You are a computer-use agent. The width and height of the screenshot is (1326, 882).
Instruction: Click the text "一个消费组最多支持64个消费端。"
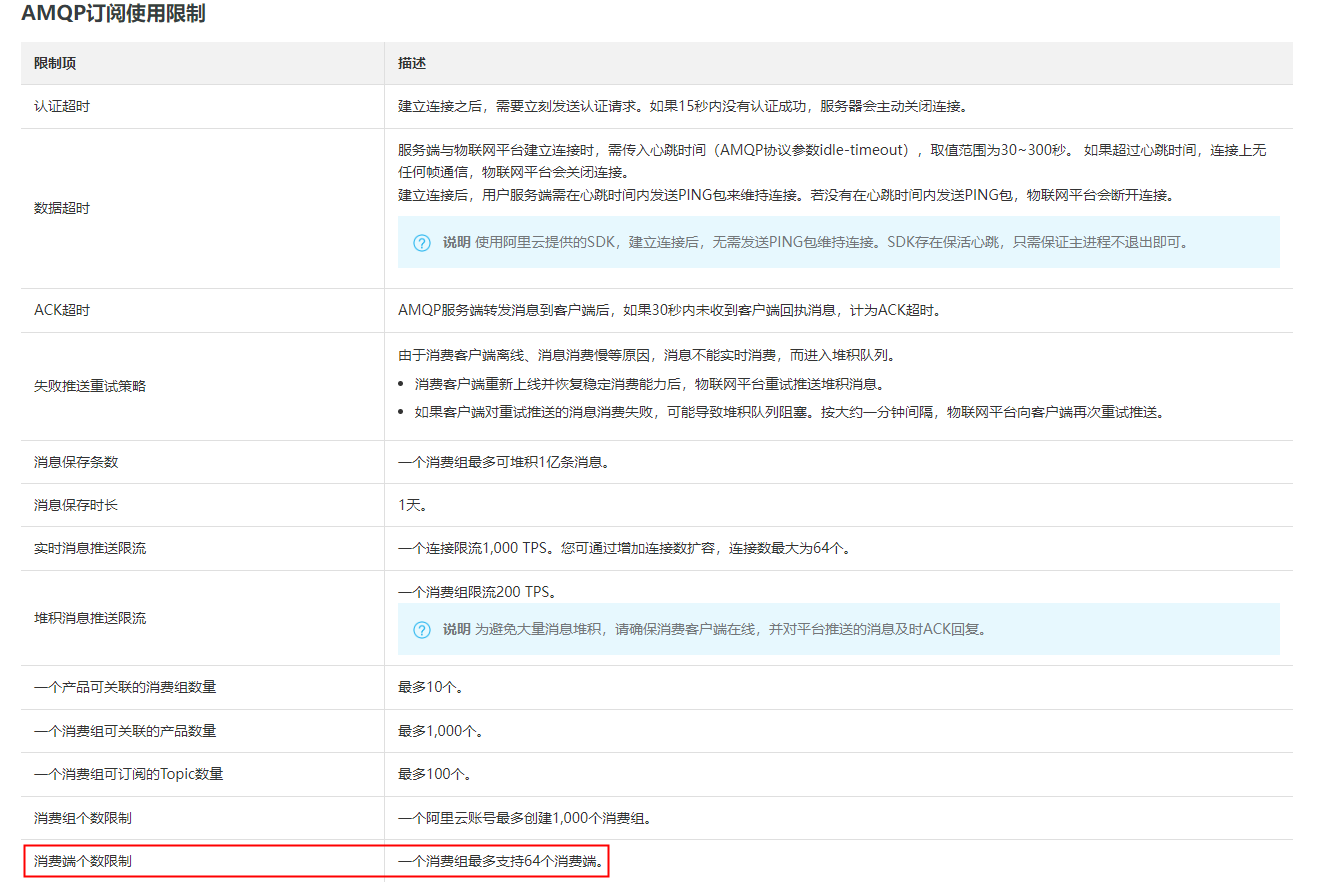(x=502, y=860)
